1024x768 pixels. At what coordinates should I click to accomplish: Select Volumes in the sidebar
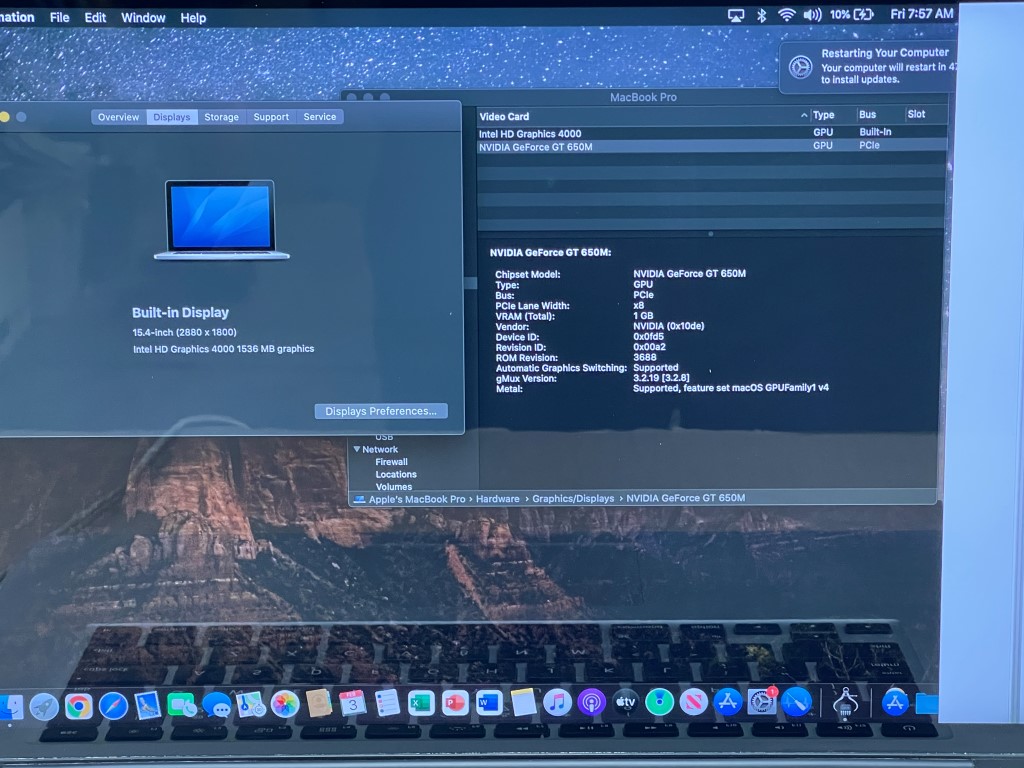tap(394, 487)
